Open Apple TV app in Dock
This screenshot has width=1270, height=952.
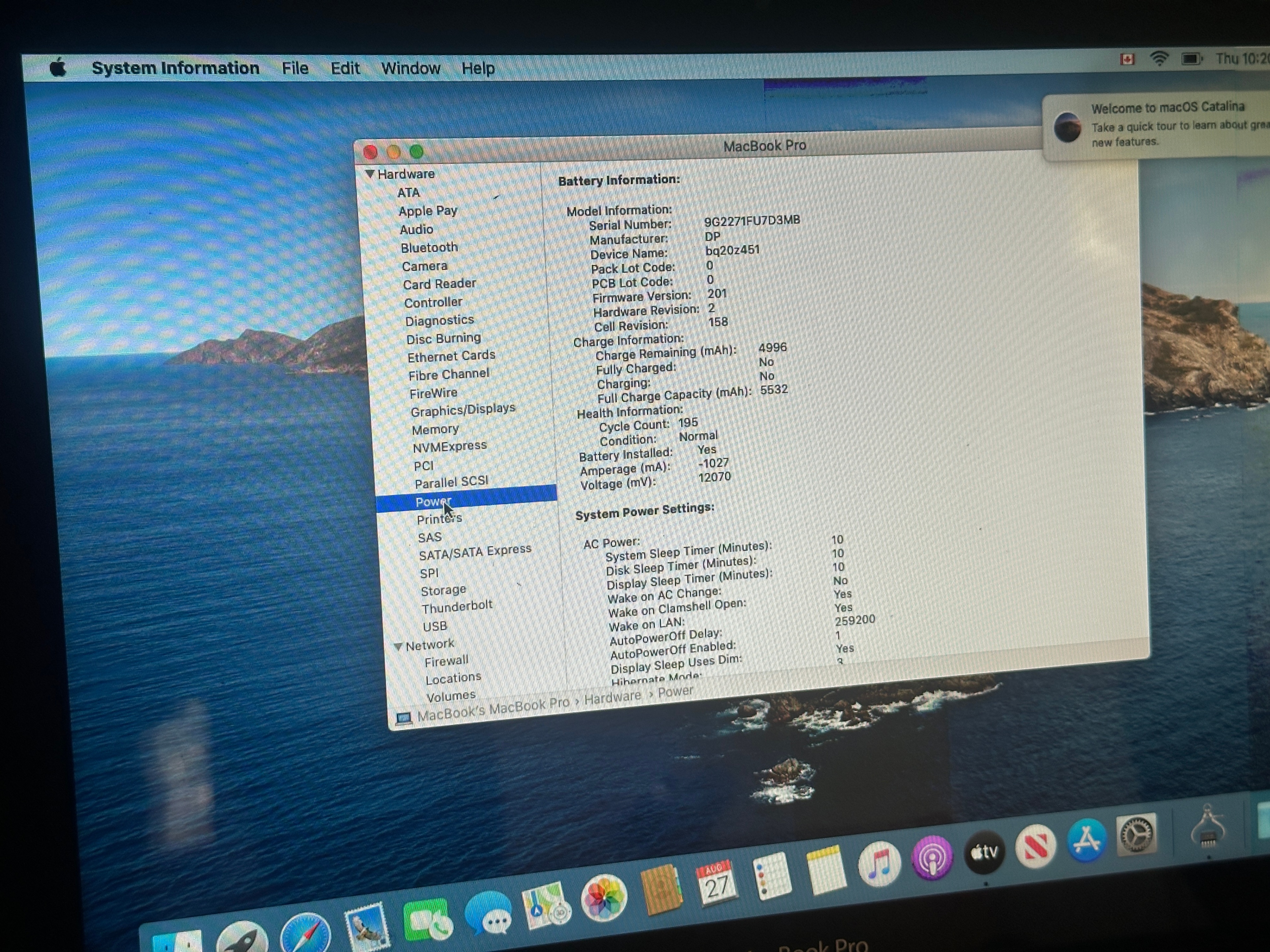coord(984,852)
